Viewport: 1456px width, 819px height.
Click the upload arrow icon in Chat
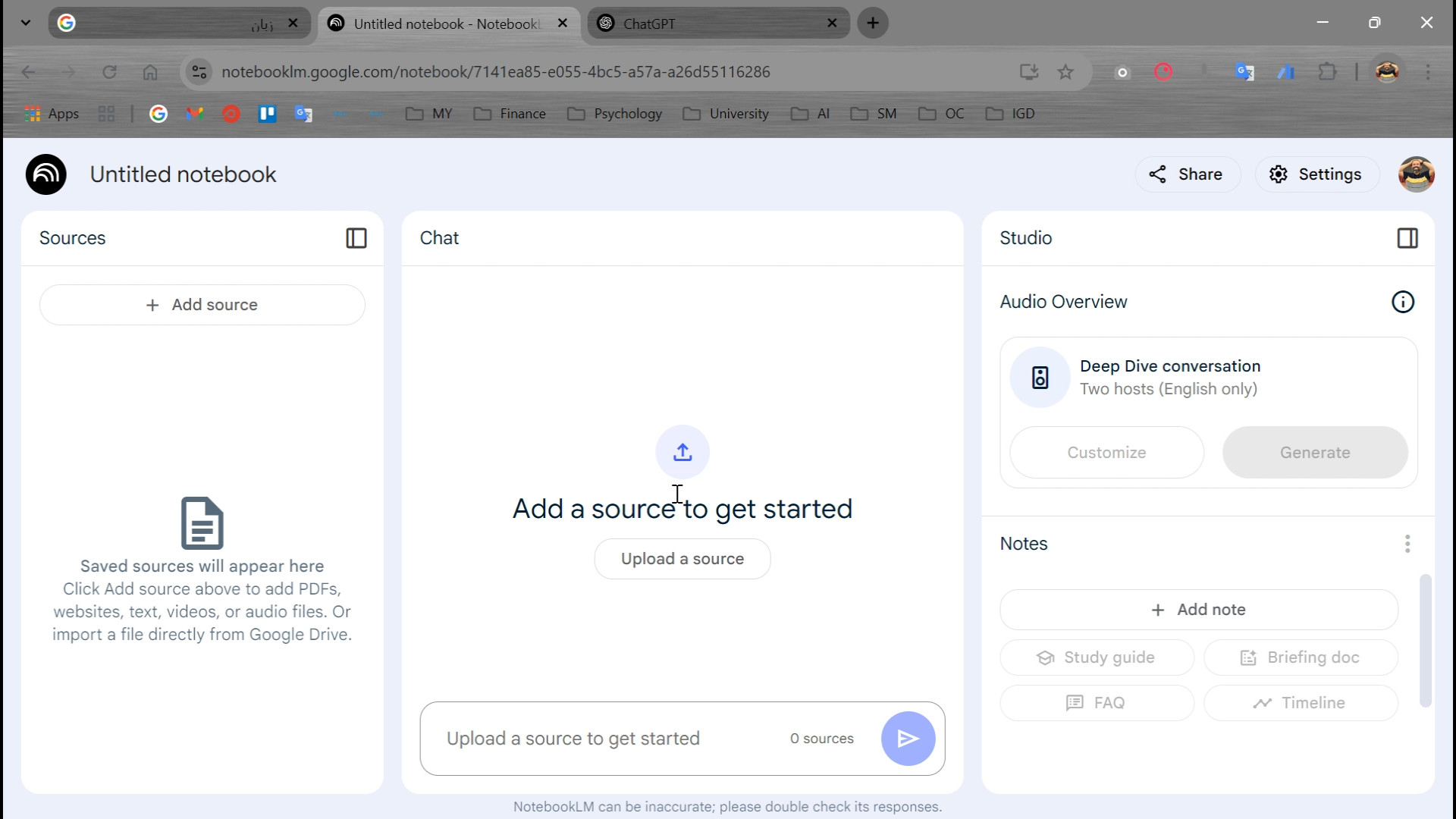pos(682,452)
